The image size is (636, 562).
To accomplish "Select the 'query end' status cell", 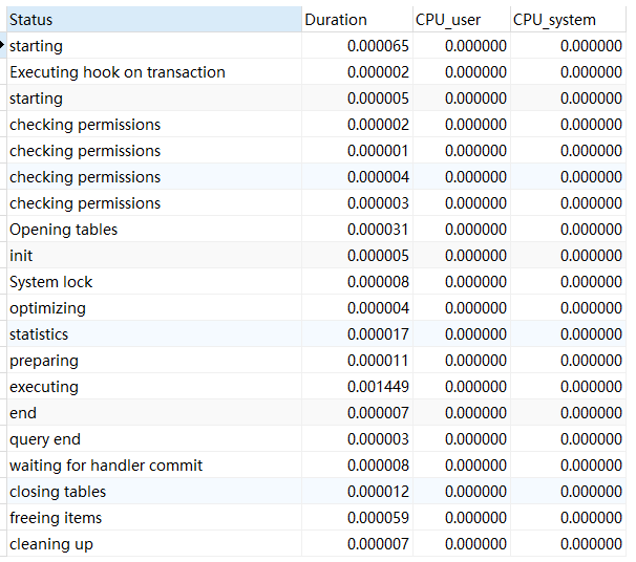I will point(45,439).
